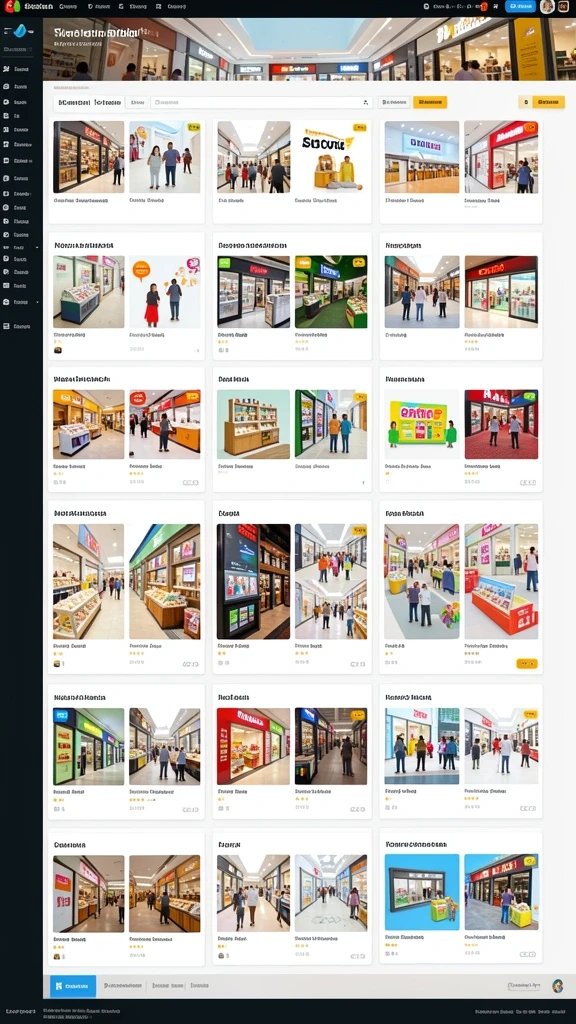Click the blue button in the top bar

point(520,7)
